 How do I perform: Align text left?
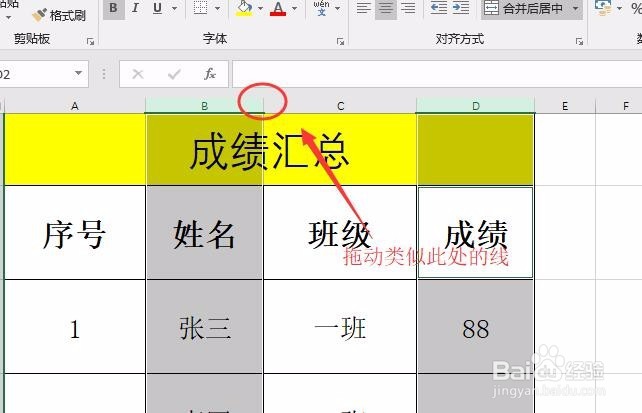click(364, 8)
